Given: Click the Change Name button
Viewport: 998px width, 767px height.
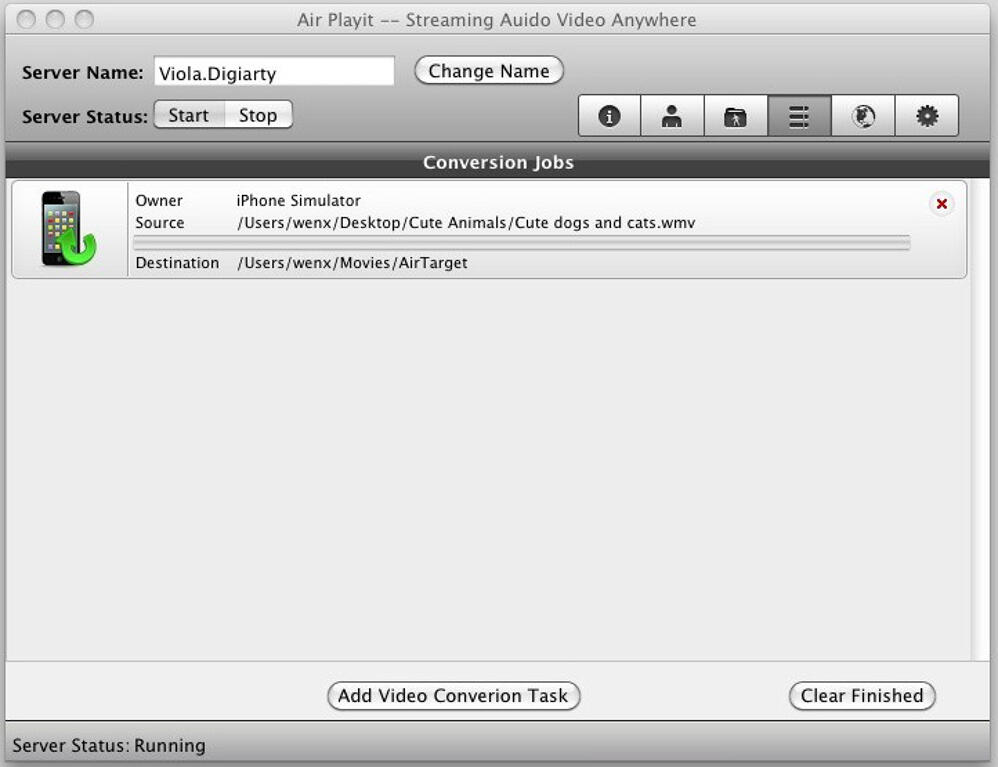Looking at the screenshot, I should [x=489, y=71].
